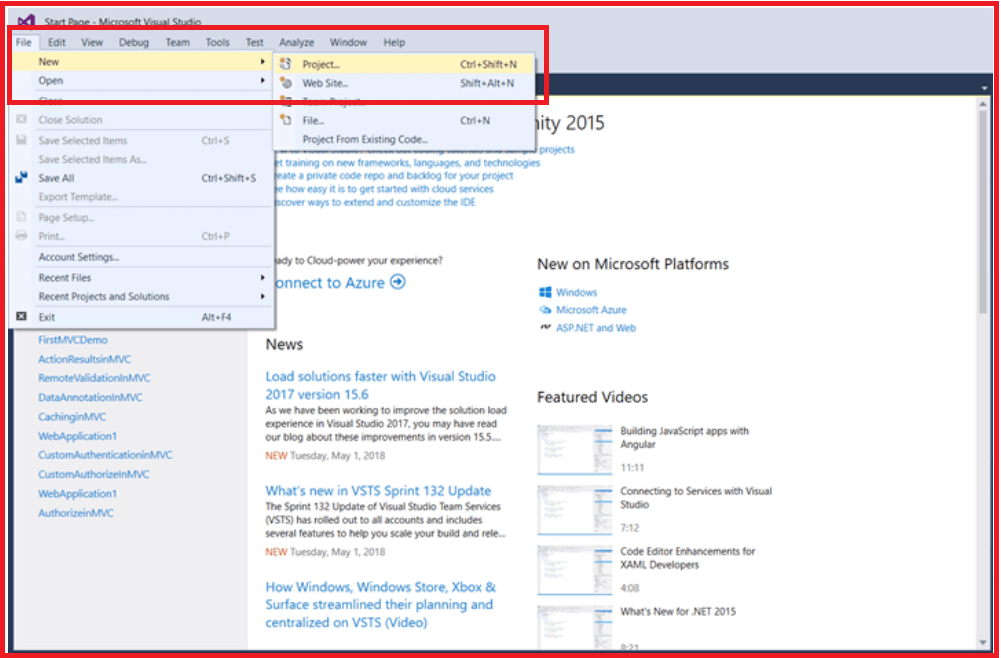Image resolution: width=1001 pixels, height=658 pixels.
Task: Choose File... from New submenu
Action: point(405,120)
